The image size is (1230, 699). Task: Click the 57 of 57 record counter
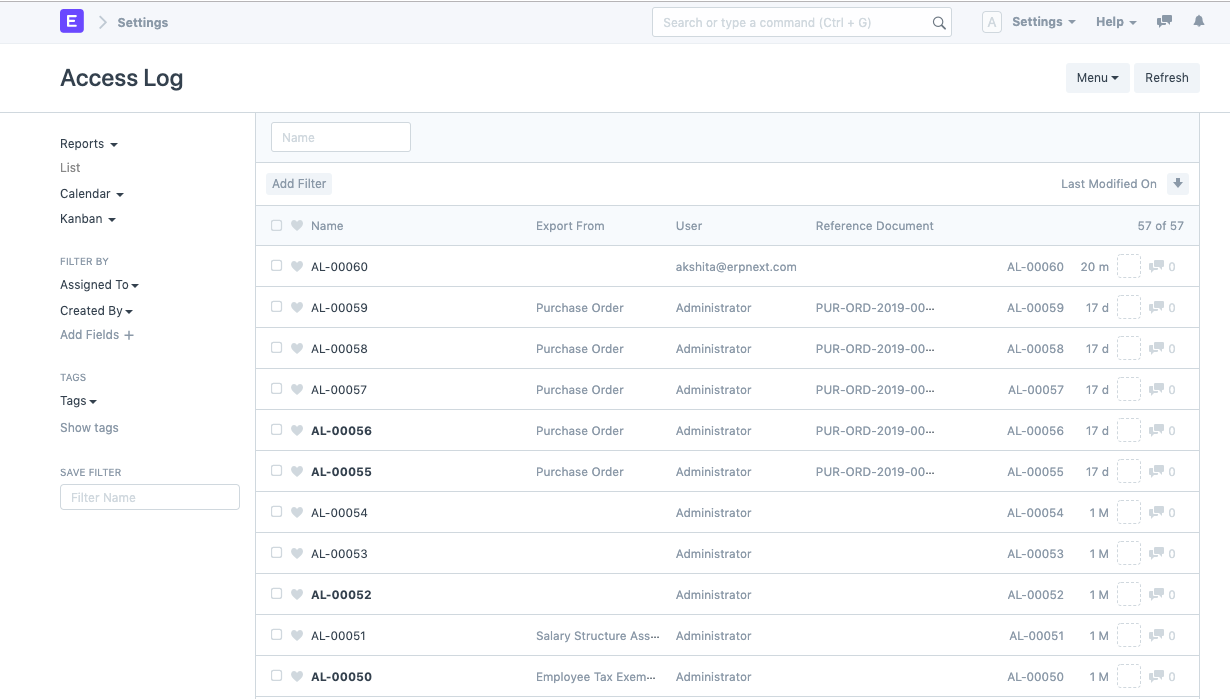[1160, 225]
